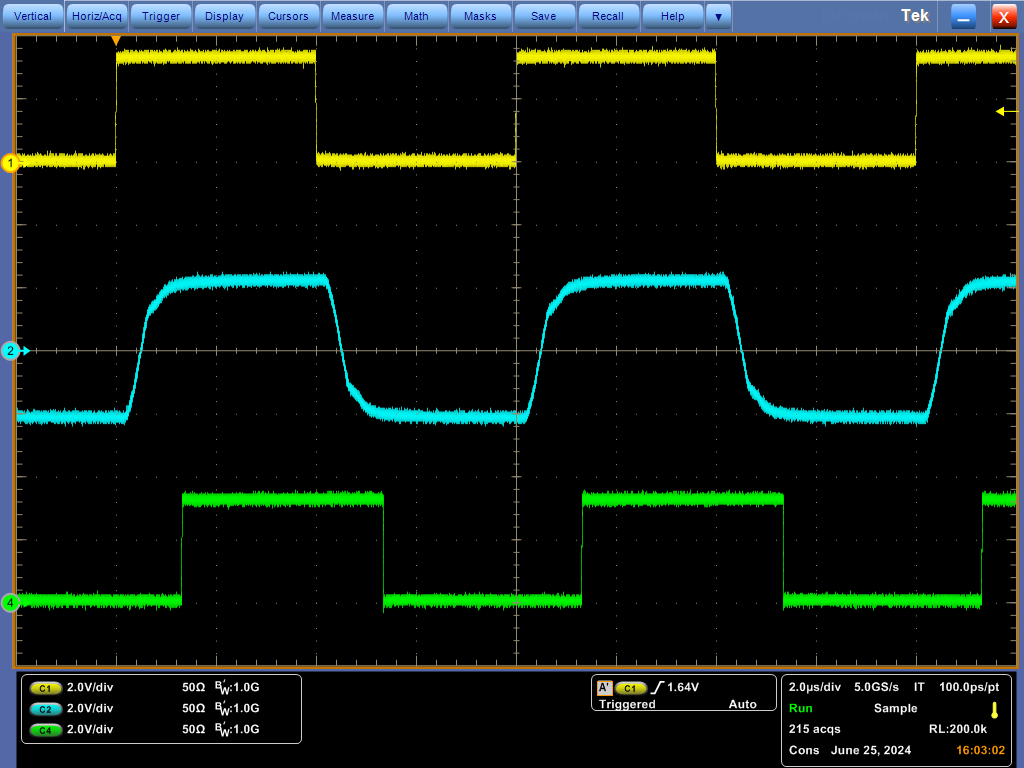Open the Measure menu
The image size is (1024, 768).
pyautogui.click(x=352, y=15)
